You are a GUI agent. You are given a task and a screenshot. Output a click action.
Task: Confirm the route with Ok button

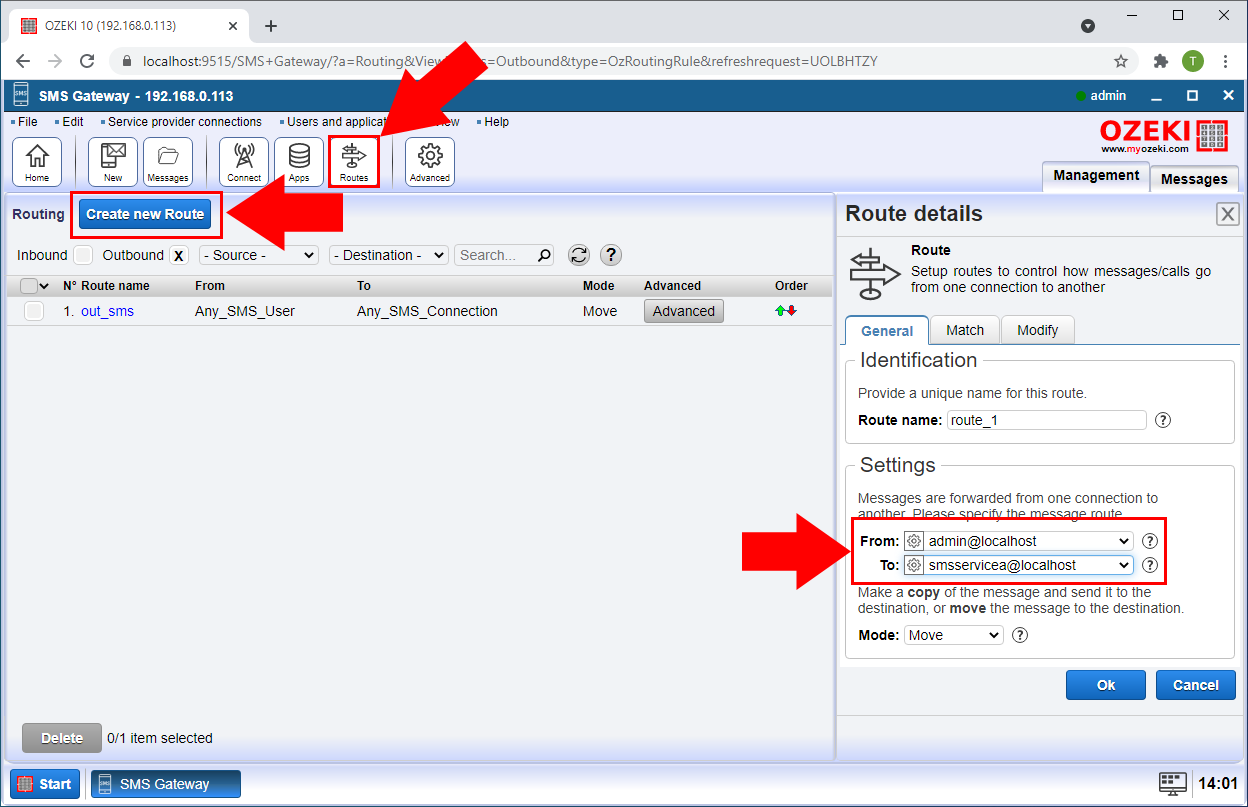pyautogui.click(x=1106, y=685)
